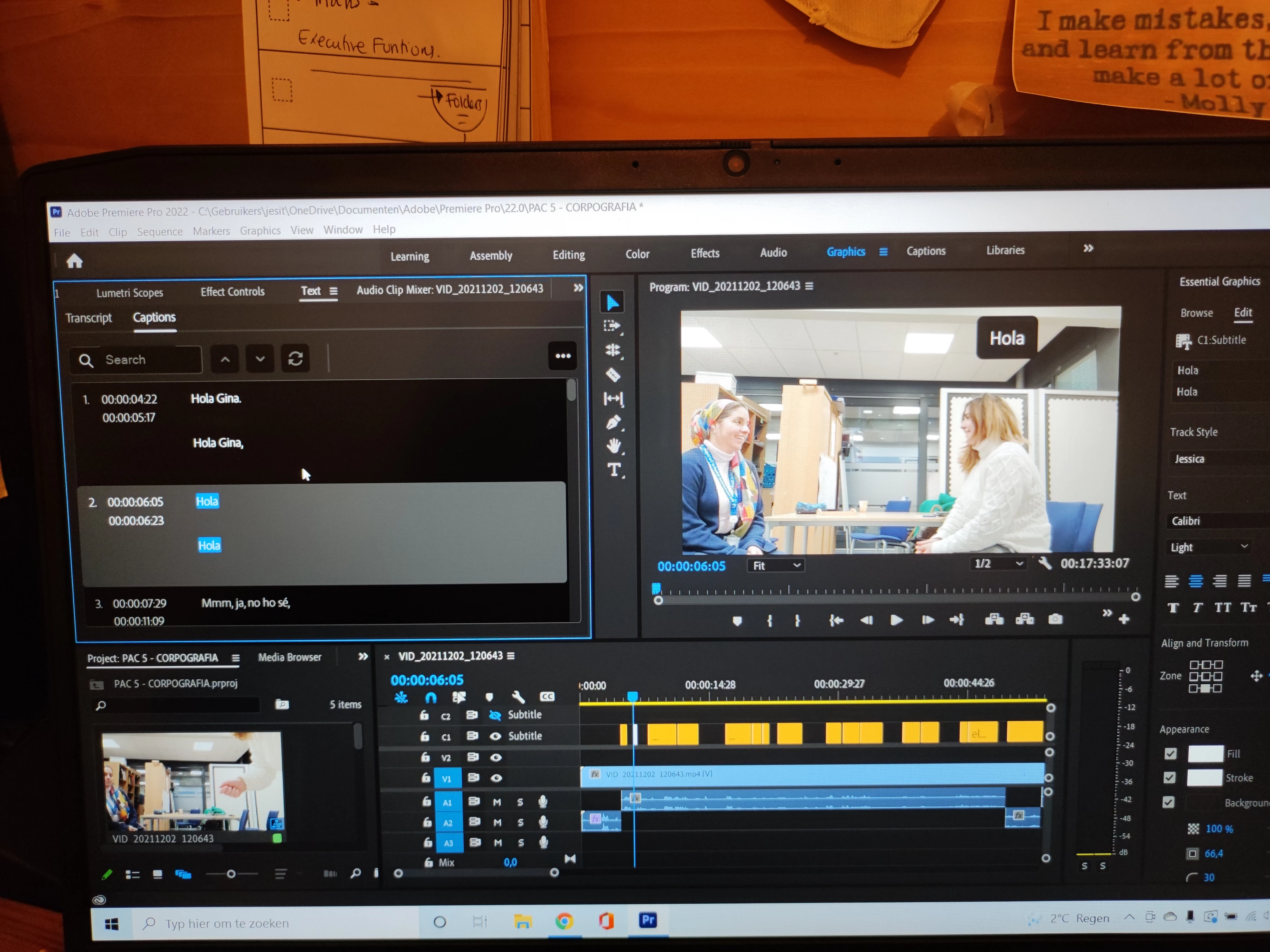Open the Captions workspace
This screenshot has width=1270, height=952.
tap(926, 251)
